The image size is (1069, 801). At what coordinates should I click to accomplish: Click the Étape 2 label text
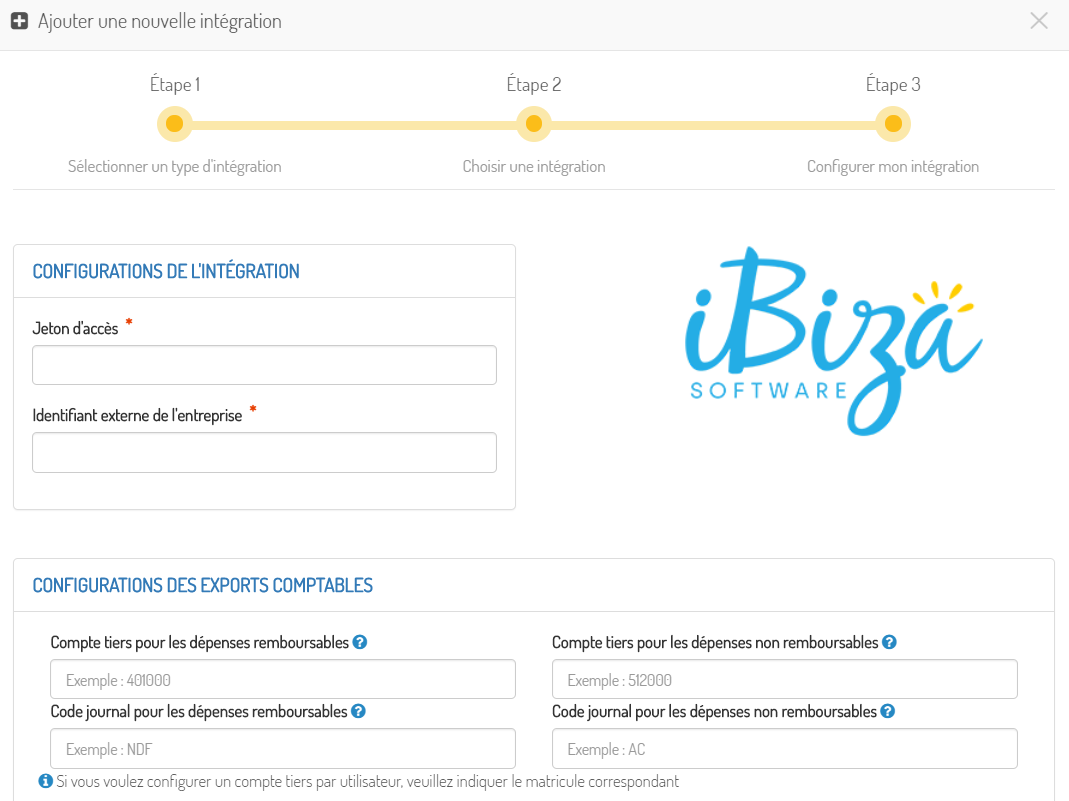(534, 85)
